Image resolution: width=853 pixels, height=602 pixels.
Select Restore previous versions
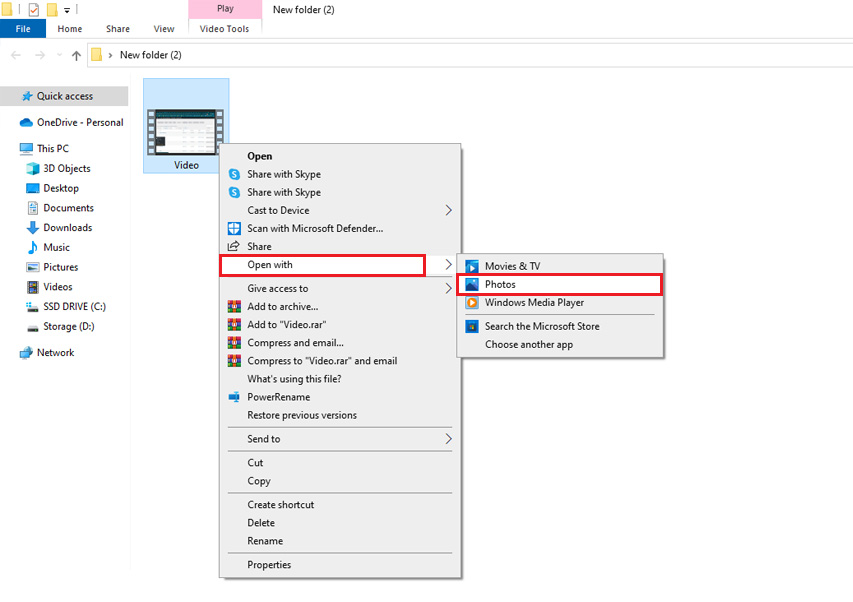[x=340, y=415]
